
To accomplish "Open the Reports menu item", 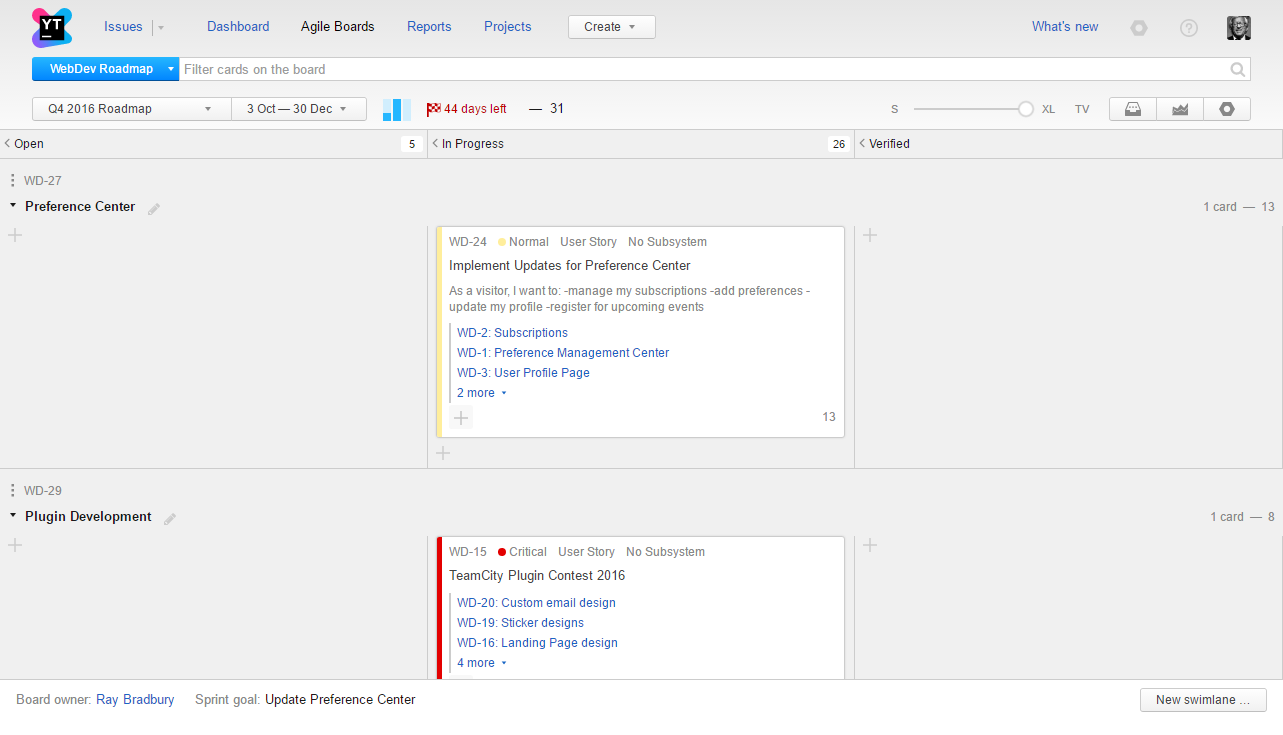I will point(429,27).
